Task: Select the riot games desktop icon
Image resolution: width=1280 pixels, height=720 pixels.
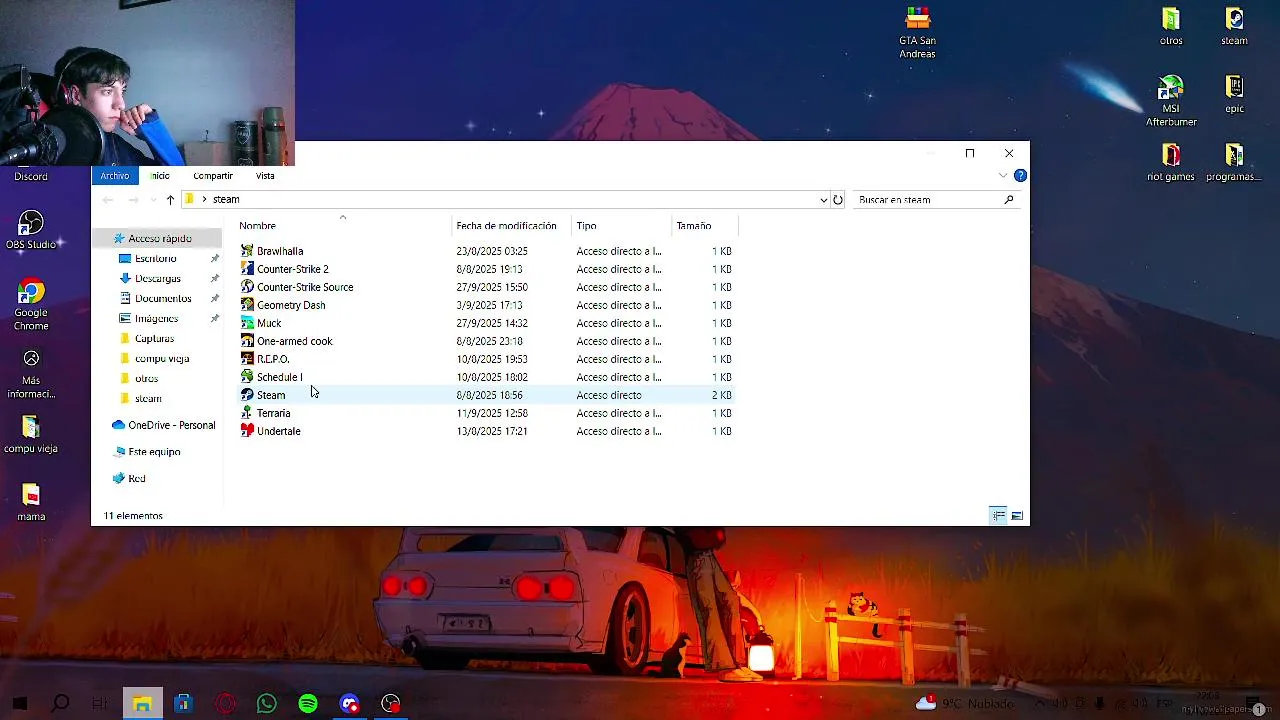Action: click(x=1171, y=163)
